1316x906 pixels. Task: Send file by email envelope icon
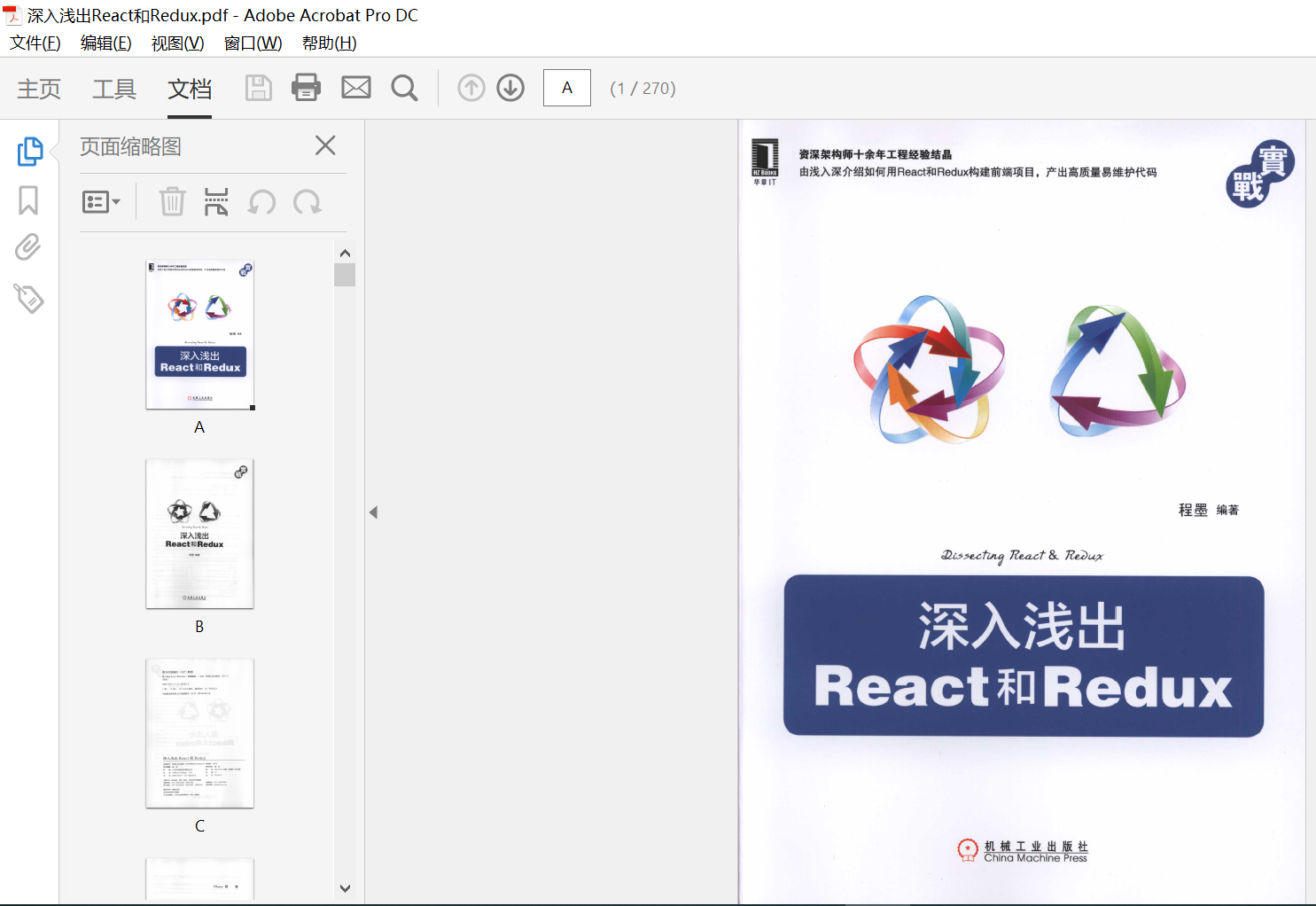(x=356, y=87)
